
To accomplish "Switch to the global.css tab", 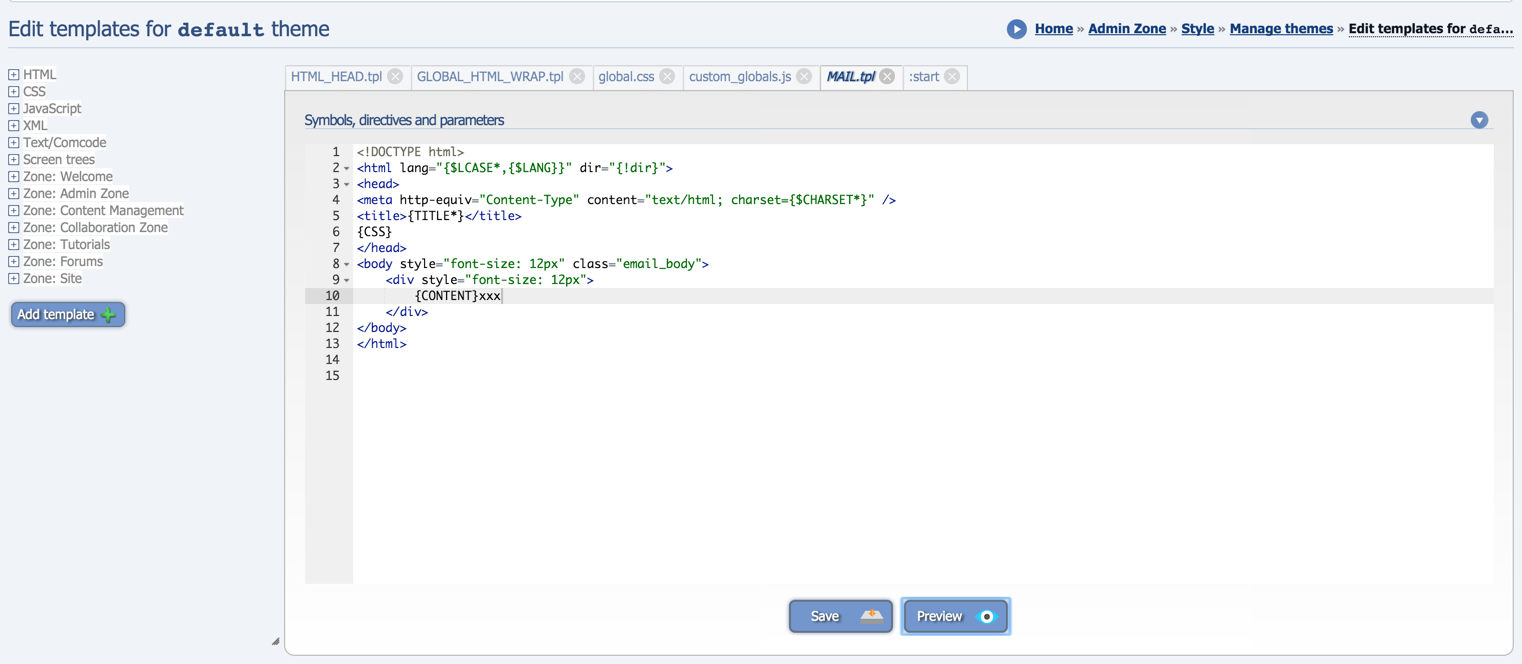I will click(x=626, y=77).
